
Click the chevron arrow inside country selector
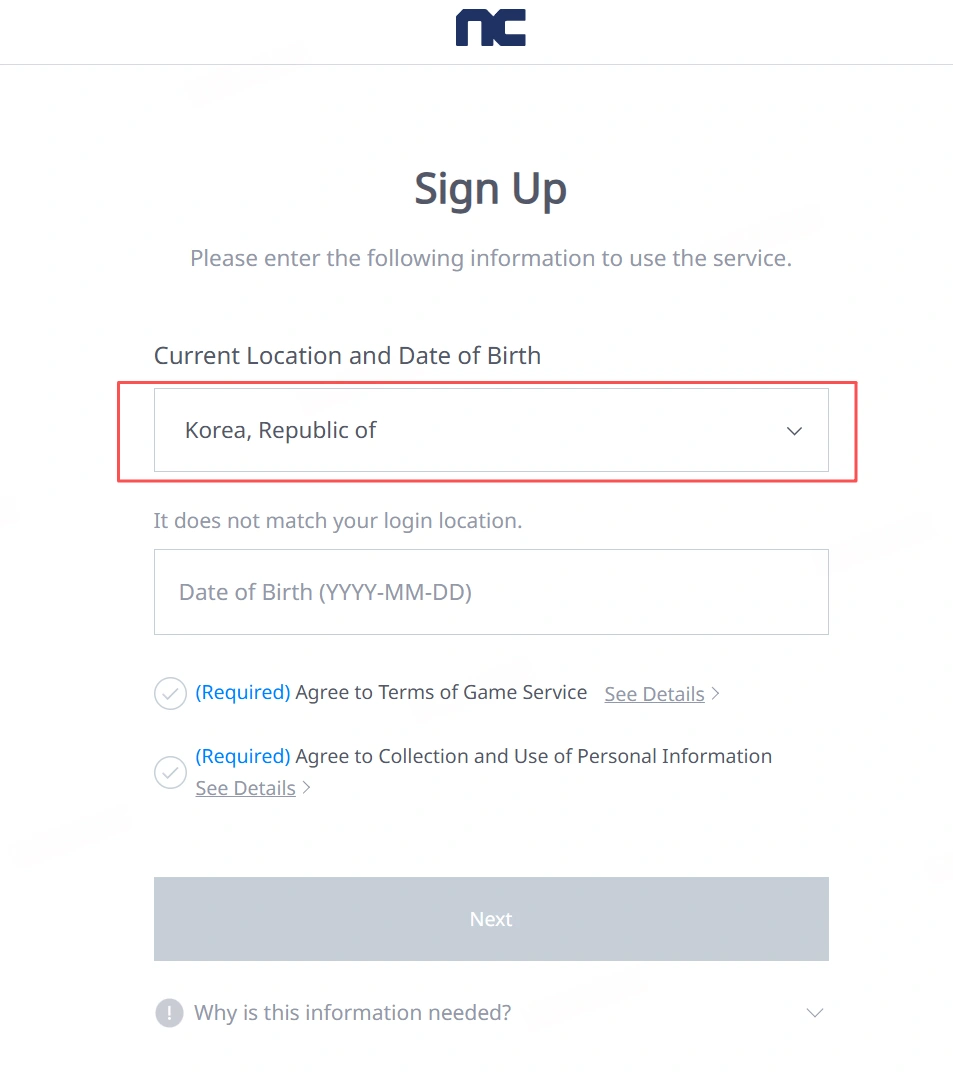794,431
